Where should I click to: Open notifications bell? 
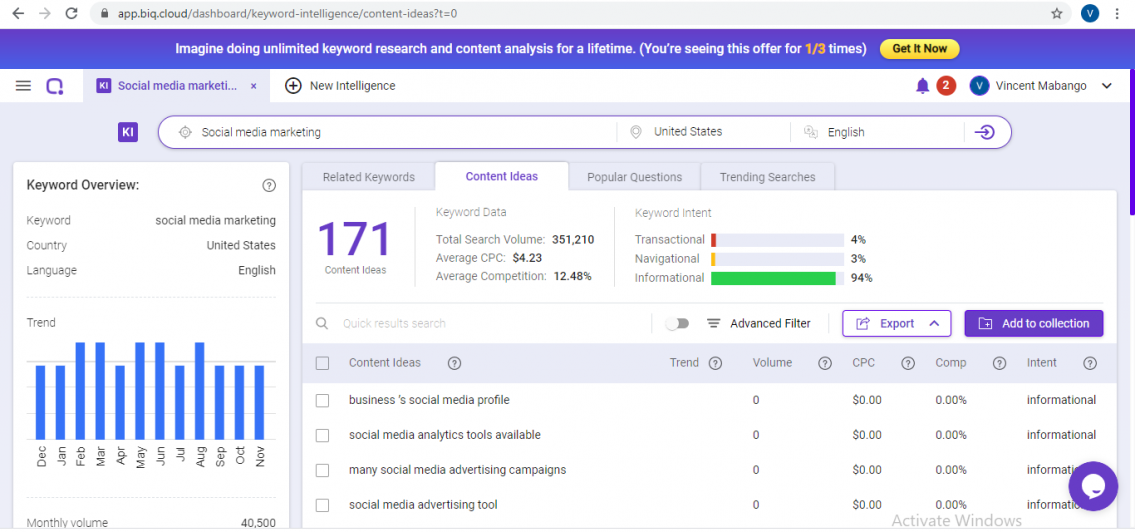tap(922, 85)
